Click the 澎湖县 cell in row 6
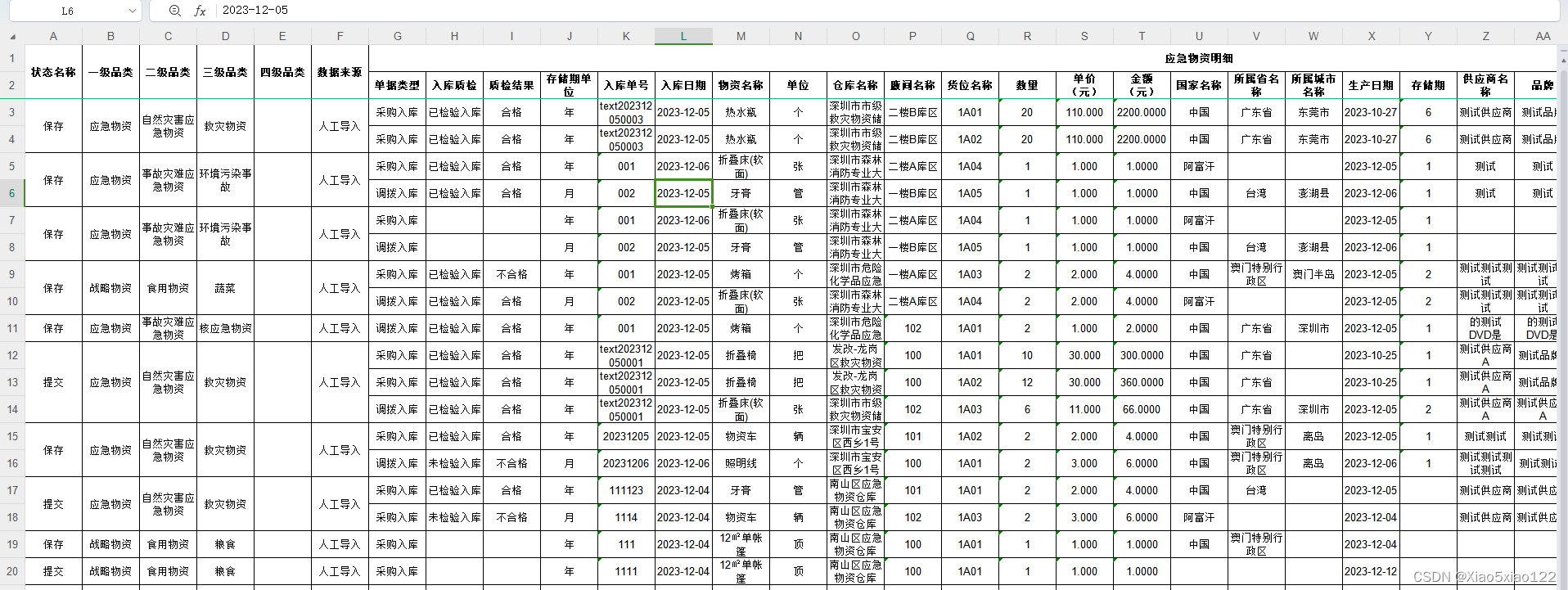Image resolution: width=1568 pixels, height=590 pixels. pyautogui.click(x=1313, y=193)
